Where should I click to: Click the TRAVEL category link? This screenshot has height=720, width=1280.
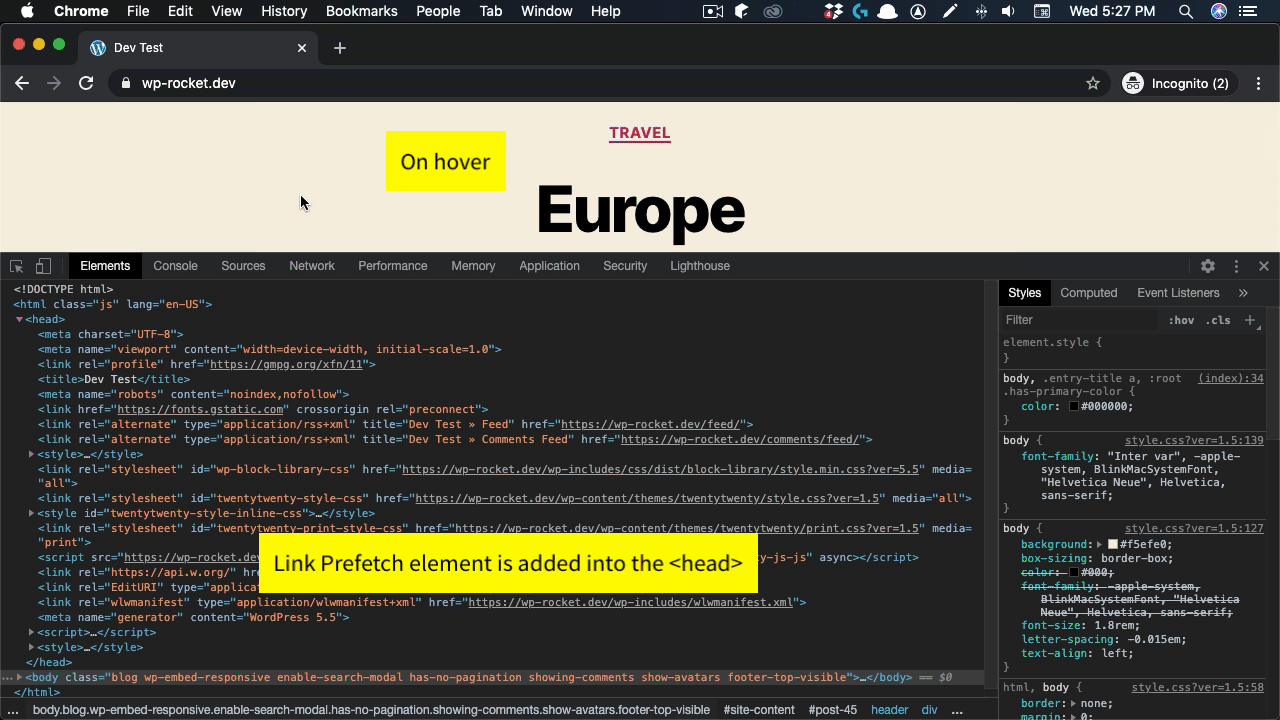[x=640, y=133]
